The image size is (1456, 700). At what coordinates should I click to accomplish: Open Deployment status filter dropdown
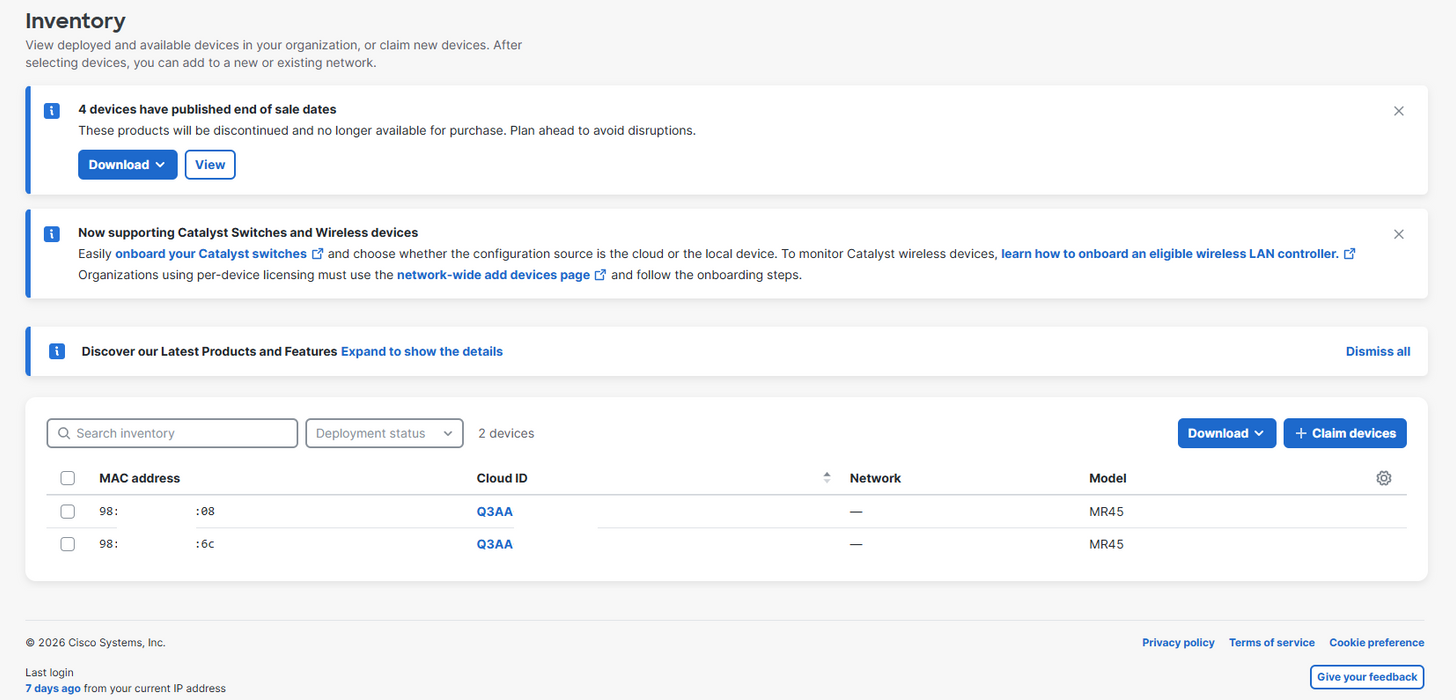pyautogui.click(x=384, y=433)
